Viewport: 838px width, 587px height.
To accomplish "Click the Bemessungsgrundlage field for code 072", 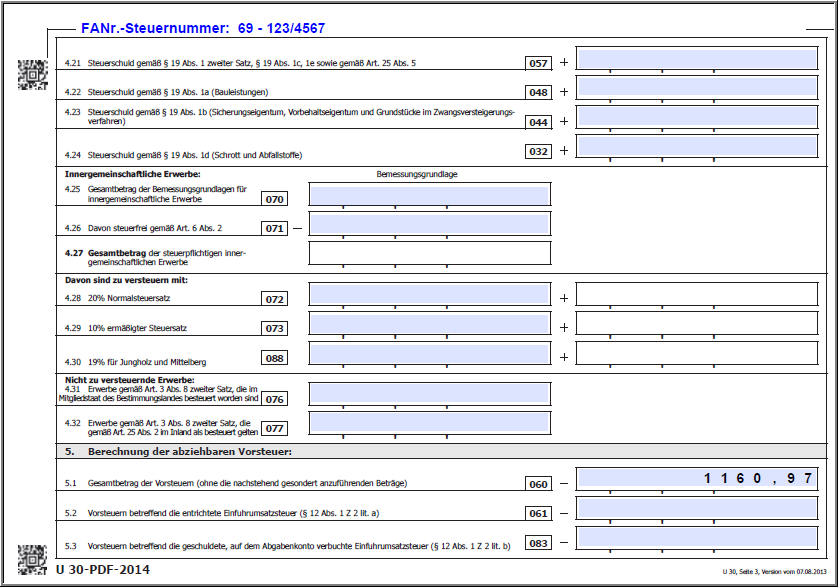I will coord(430,295).
